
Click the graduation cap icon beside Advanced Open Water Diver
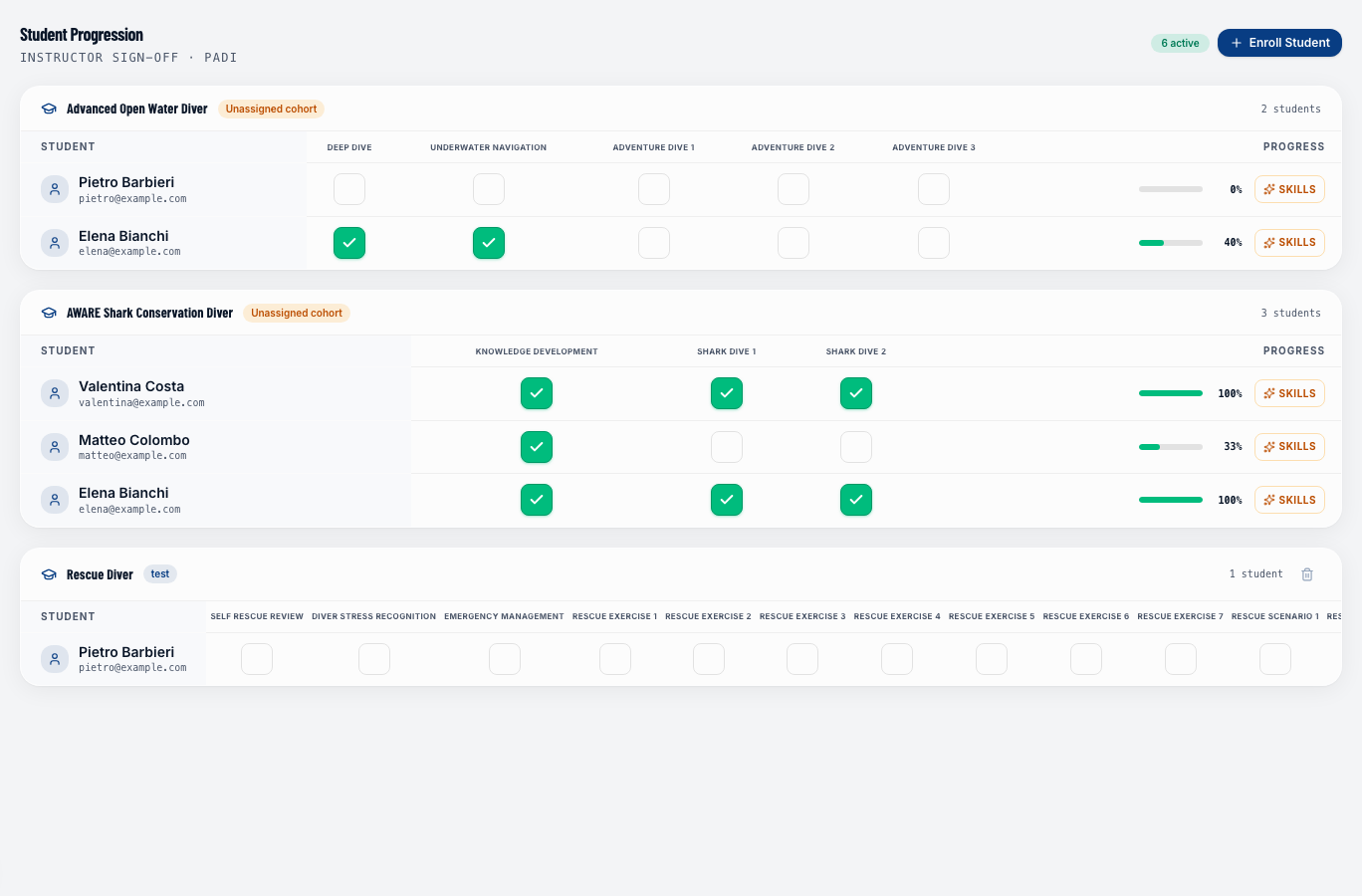[x=49, y=110]
